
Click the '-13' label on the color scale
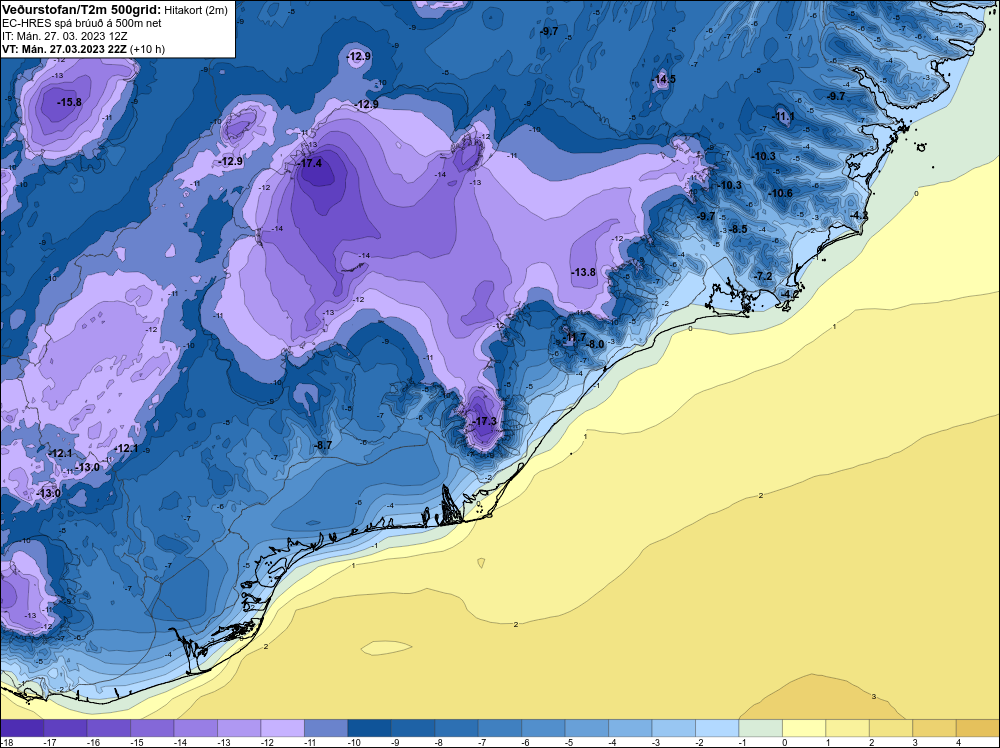coord(223,742)
